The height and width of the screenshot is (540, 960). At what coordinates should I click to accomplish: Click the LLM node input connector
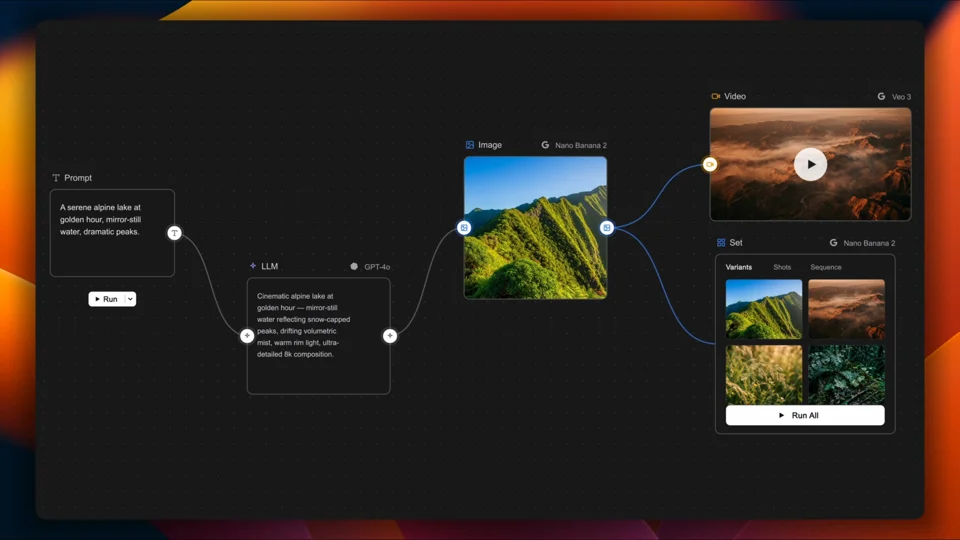pos(247,336)
